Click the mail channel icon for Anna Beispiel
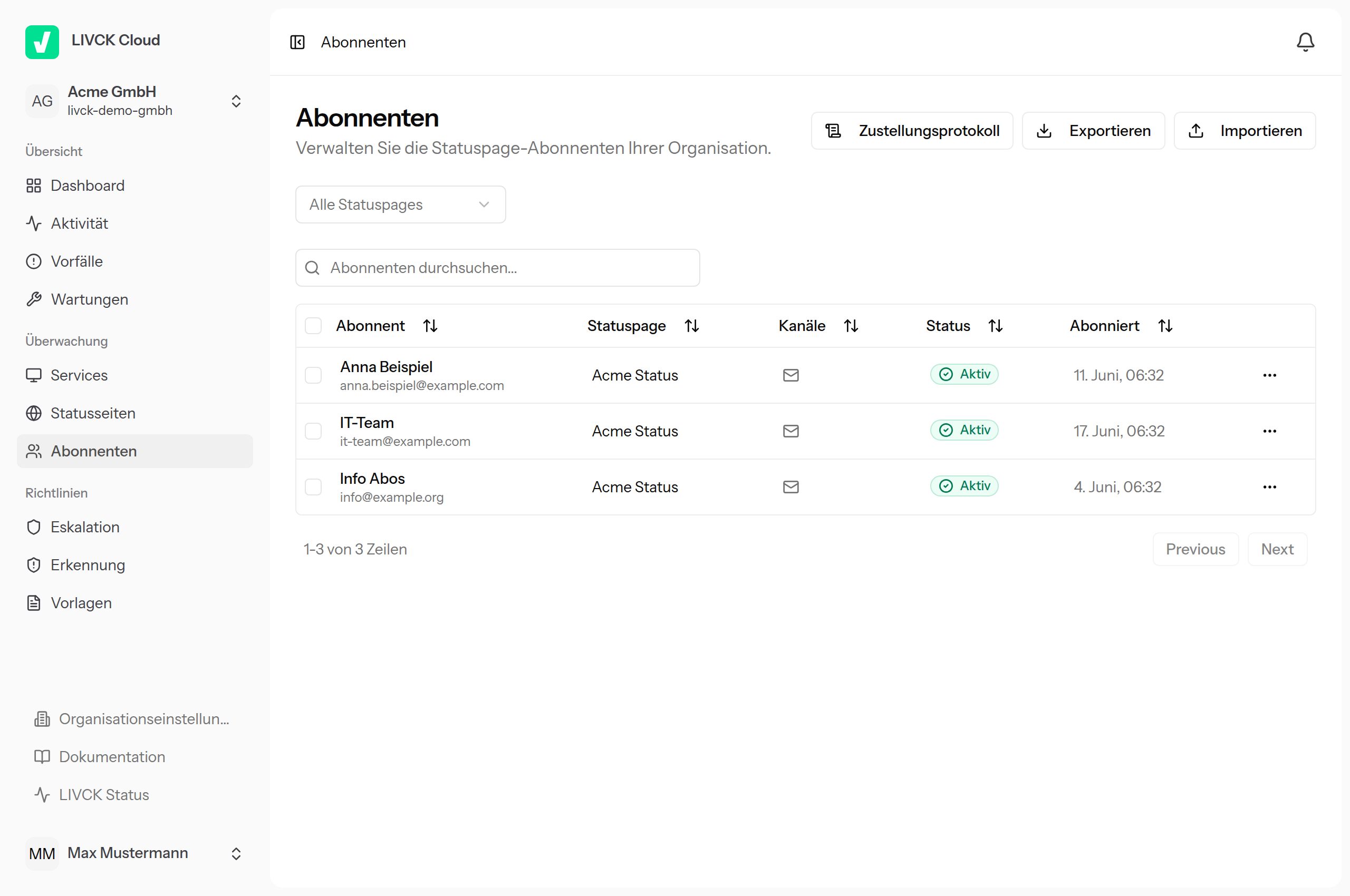The height and width of the screenshot is (896, 1350). [x=791, y=375]
